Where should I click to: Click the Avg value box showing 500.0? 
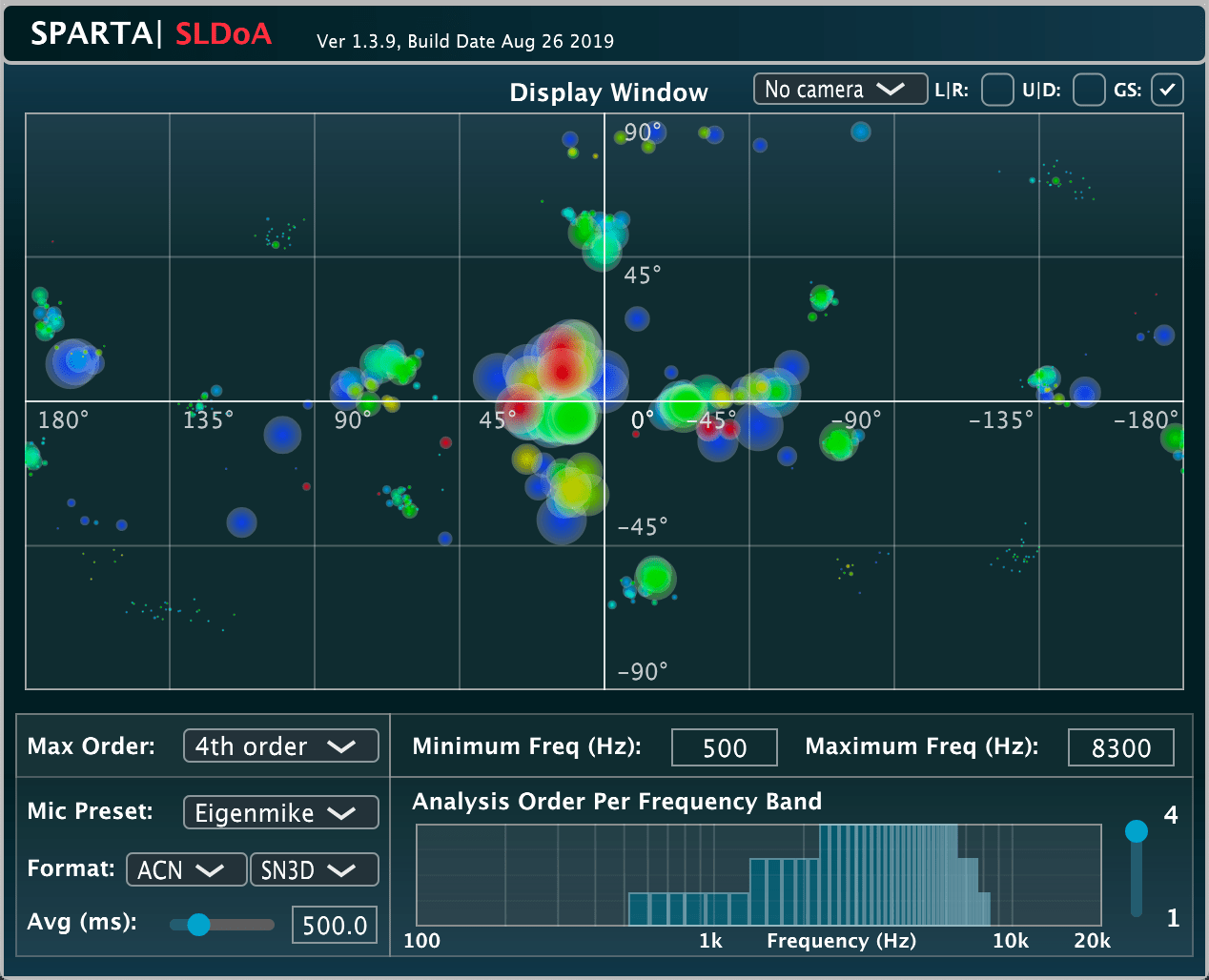pos(334,926)
